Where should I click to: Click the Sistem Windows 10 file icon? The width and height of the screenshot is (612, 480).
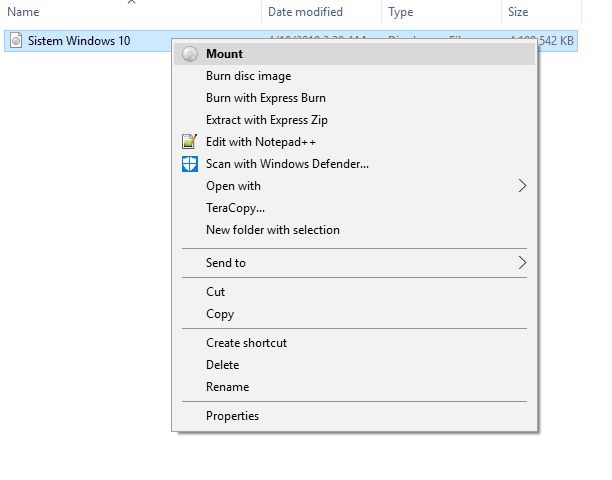[16, 41]
